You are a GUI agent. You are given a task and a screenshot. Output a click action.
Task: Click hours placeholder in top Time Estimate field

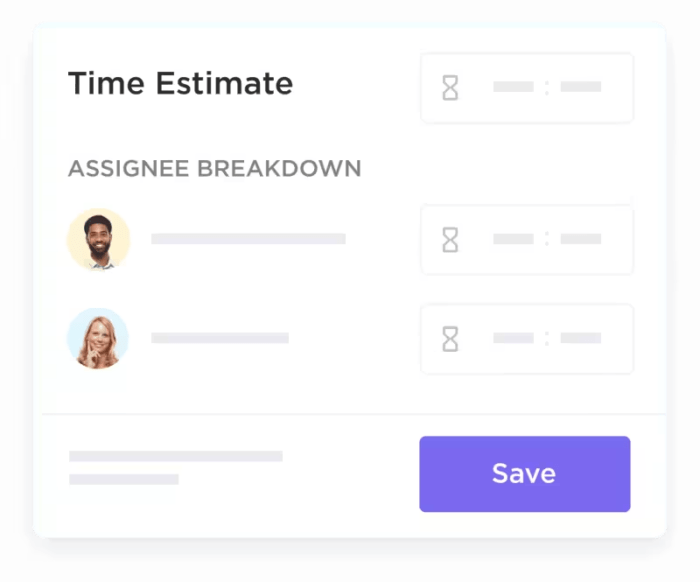(513, 88)
